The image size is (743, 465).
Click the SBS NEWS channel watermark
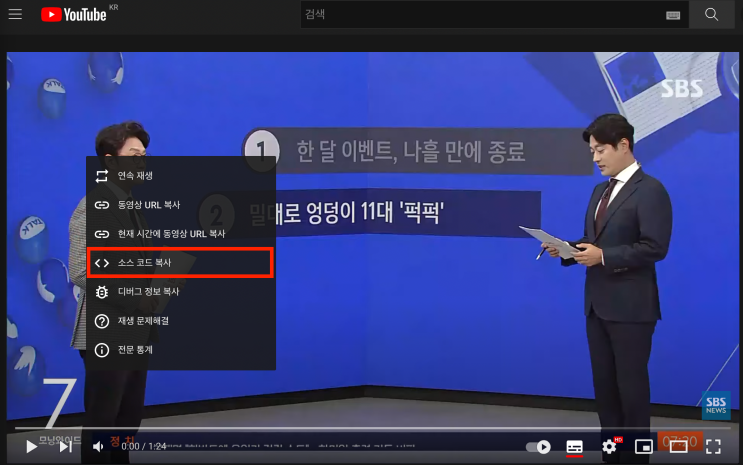coord(716,405)
